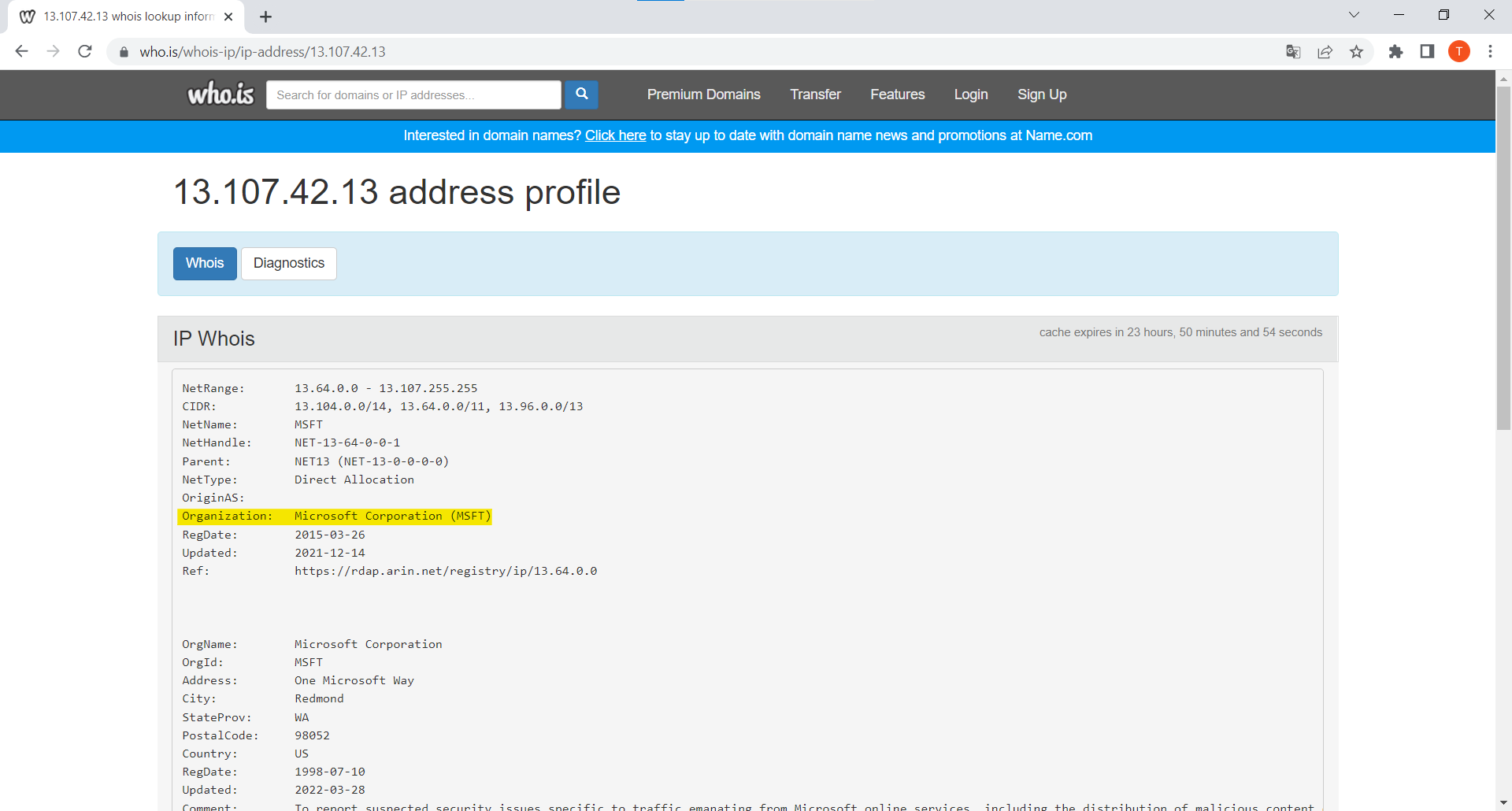
Task: Click the lock icon in address bar
Action: pos(124,52)
